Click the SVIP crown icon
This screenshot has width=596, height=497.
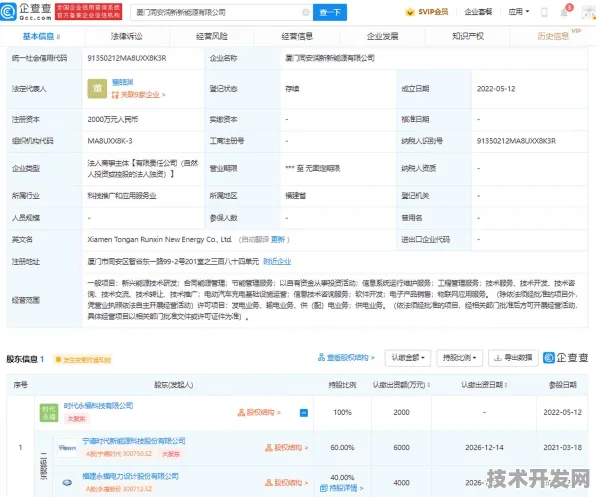pyautogui.click(x=410, y=12)
